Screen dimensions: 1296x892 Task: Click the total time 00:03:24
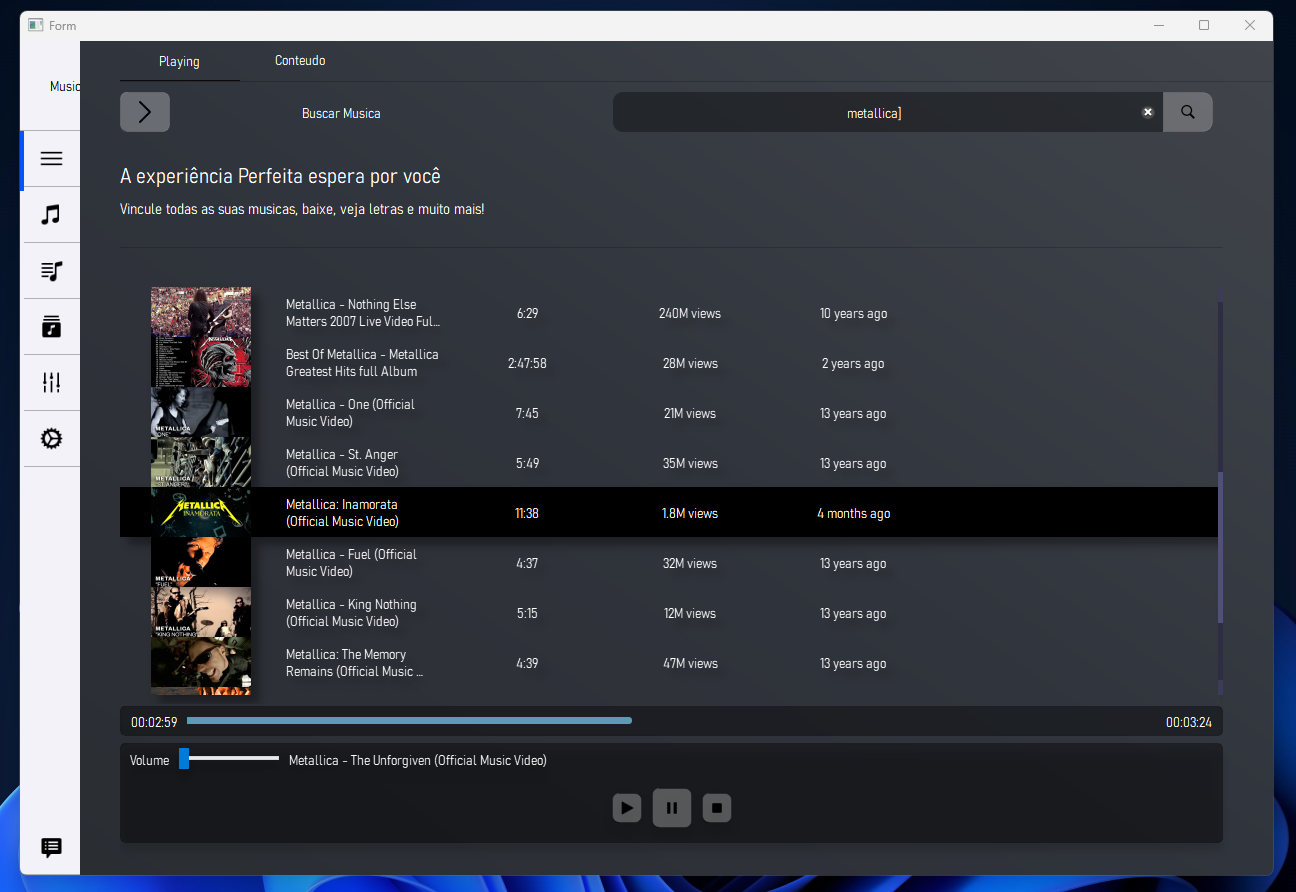pos(1189,722)
